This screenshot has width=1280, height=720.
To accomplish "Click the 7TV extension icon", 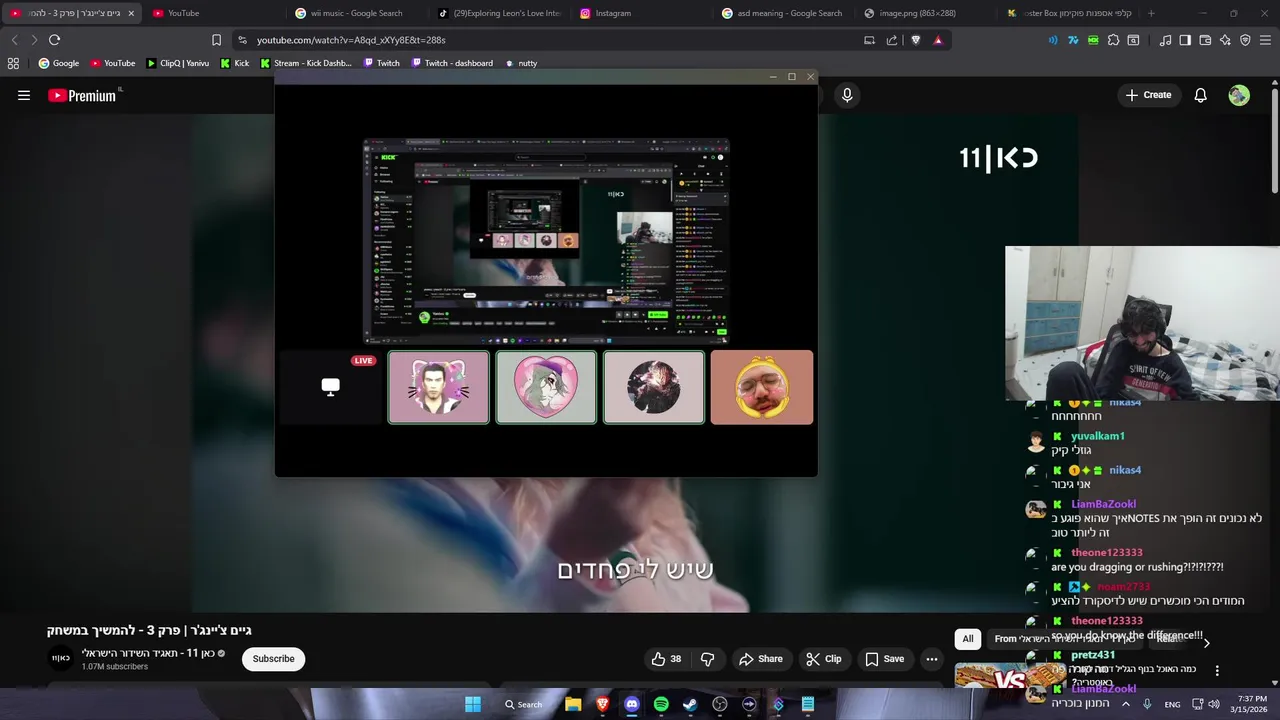I will click(1073, 40).
